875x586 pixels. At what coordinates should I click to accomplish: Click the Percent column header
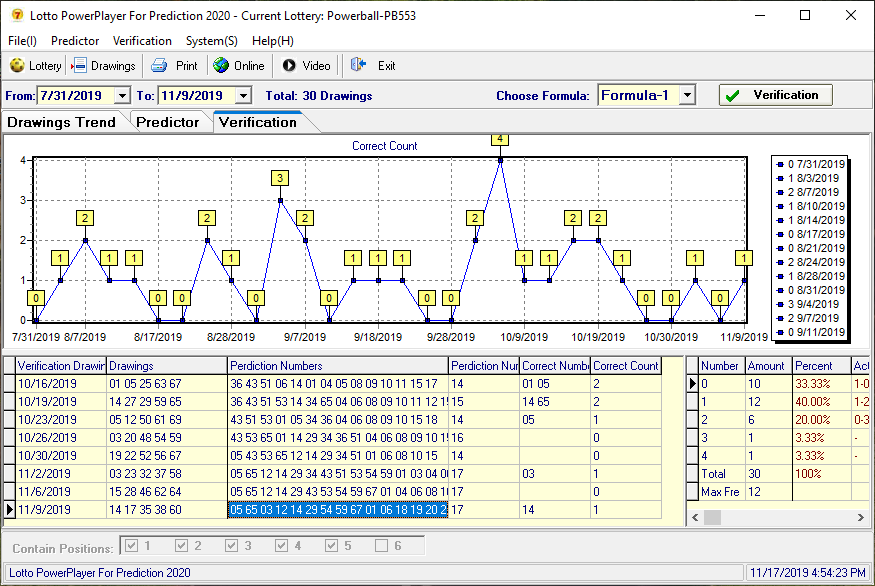pyautogui.click(x=821, y=366)
